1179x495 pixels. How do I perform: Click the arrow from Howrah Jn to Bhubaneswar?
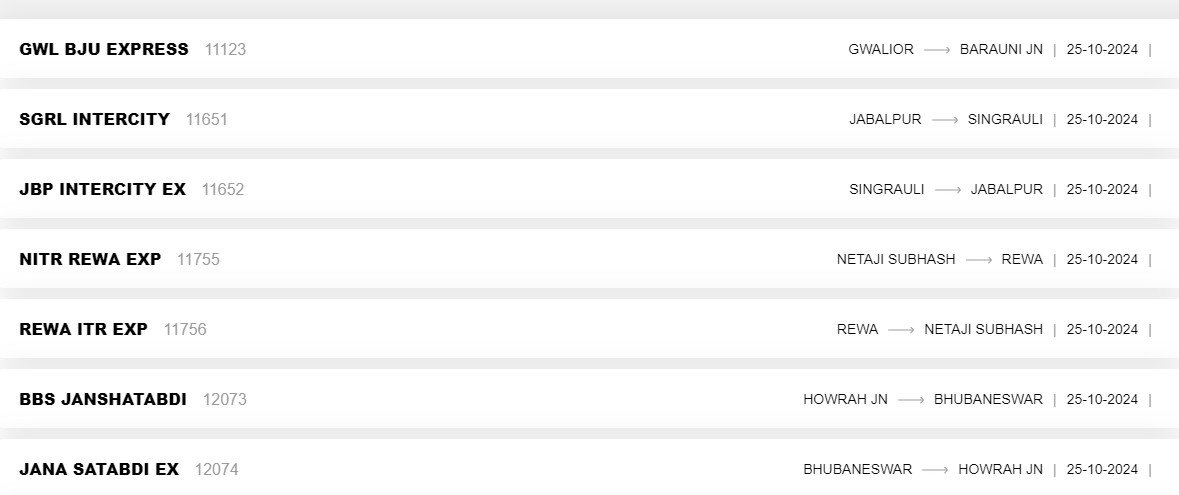(911, 399)
